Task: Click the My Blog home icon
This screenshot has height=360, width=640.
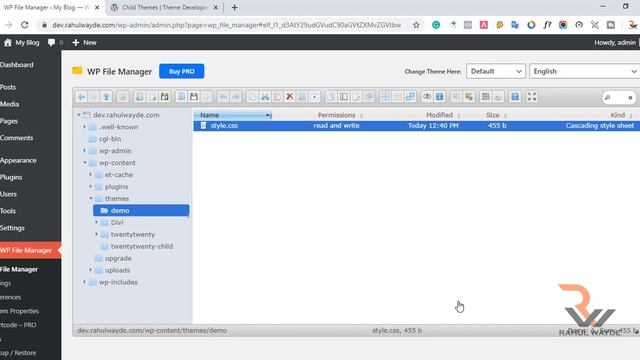Action: pos(8,42)
